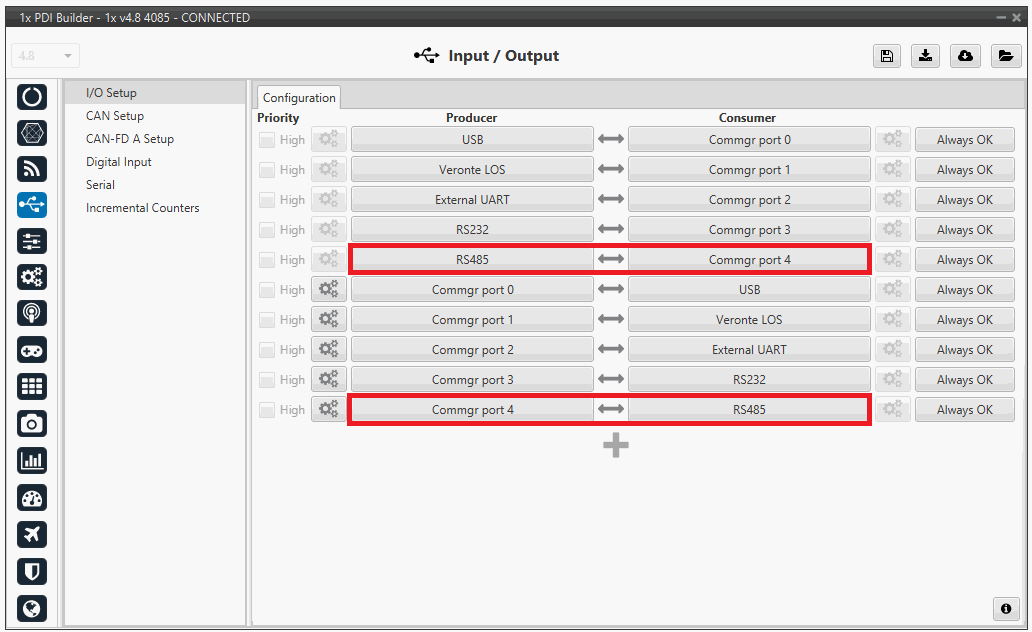Switch to the Configuration tab

coord(299,97)
